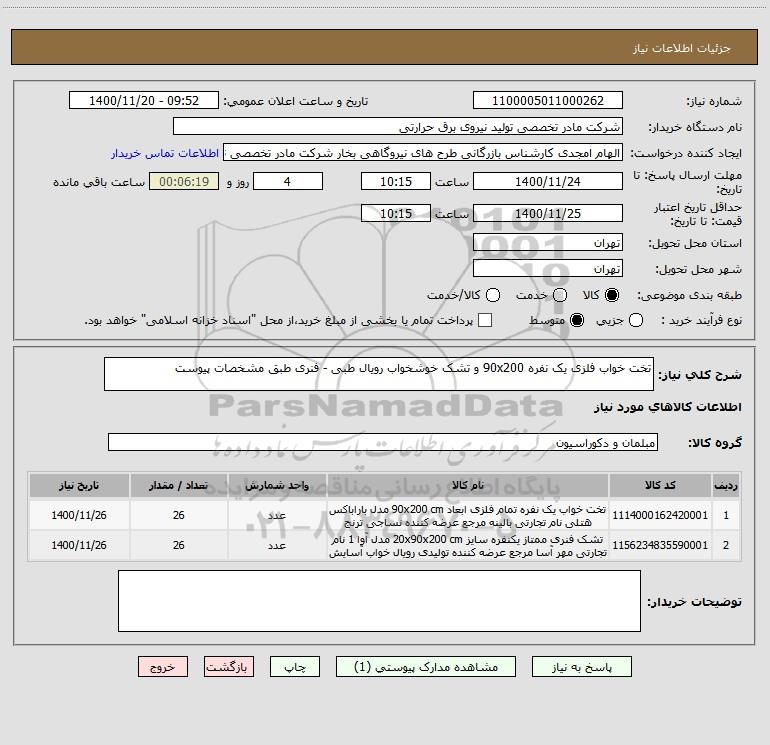The height and width of the screenshot is (745, 770).
Task: Click quantity 26 in row 2
Action: click(178, 545)
